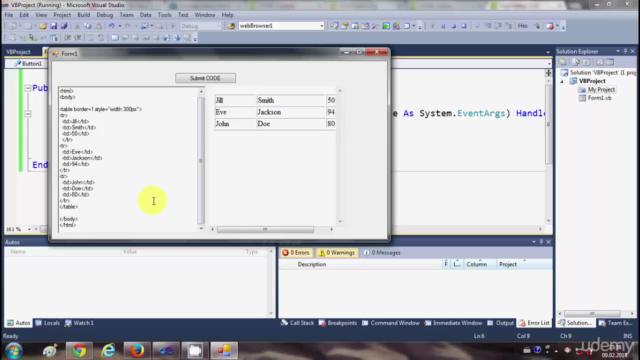Click the Properties icon in Solution Explorer toolbar

(x=563, y=62)
